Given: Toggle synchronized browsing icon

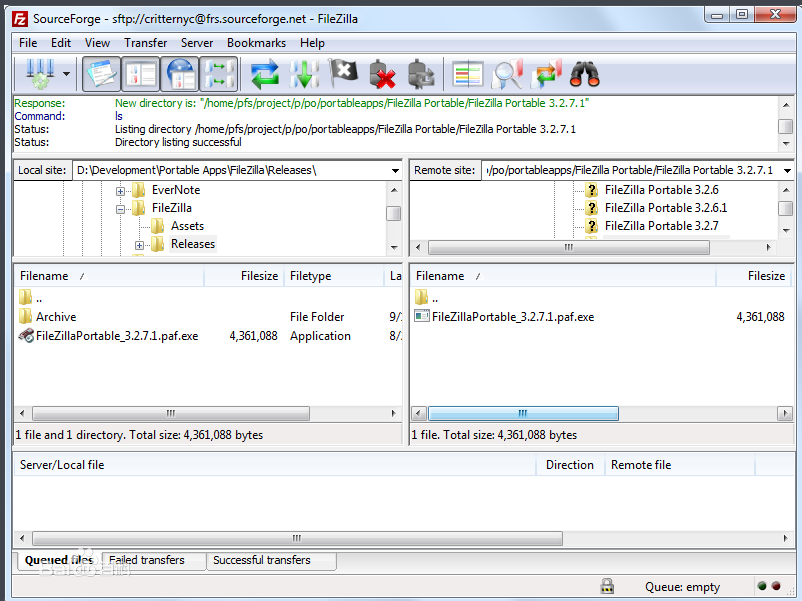Looking at the screenshot, I should pyautogui.click(x=546, y=74).
